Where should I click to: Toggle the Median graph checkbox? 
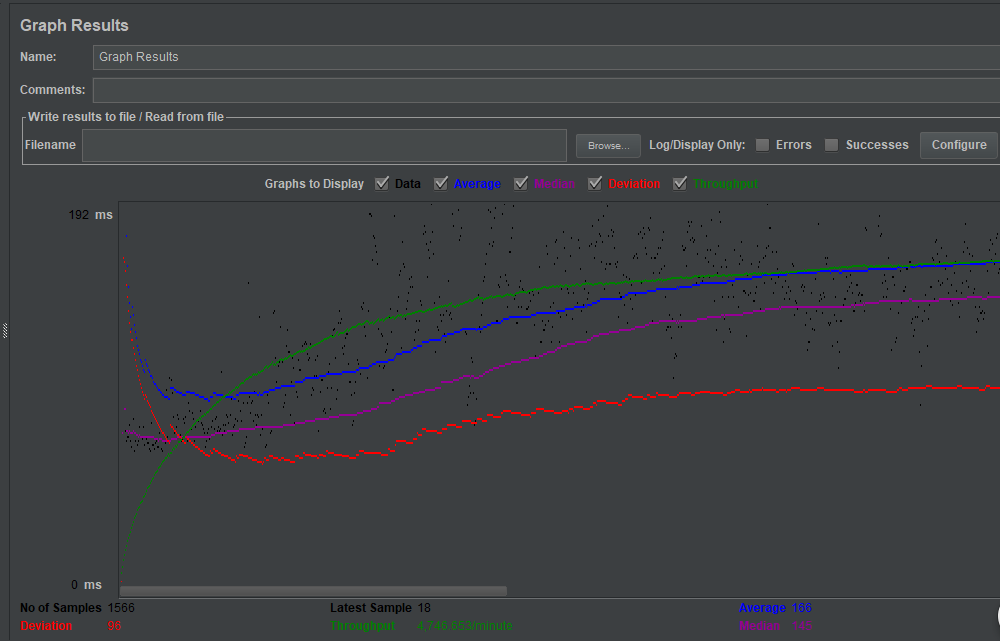coord(521,184)
